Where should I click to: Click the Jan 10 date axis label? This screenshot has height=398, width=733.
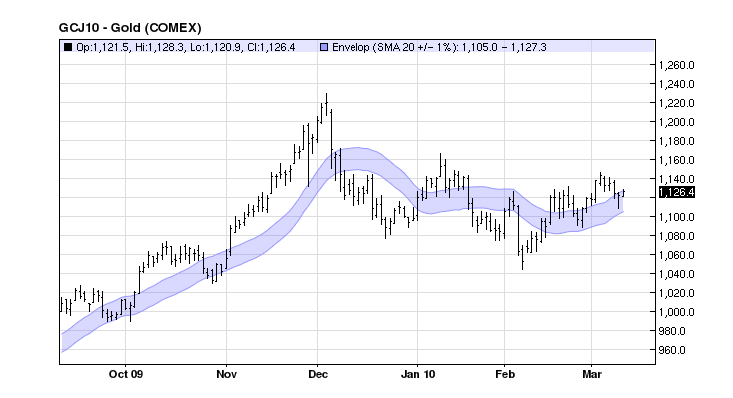[418, 374]
